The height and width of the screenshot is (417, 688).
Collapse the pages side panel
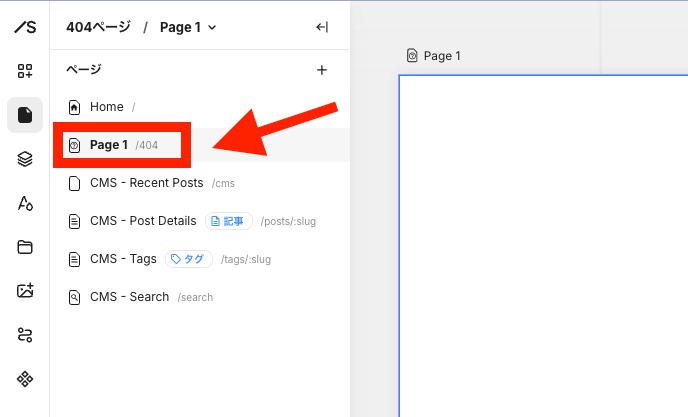click(x=322, y=27)
